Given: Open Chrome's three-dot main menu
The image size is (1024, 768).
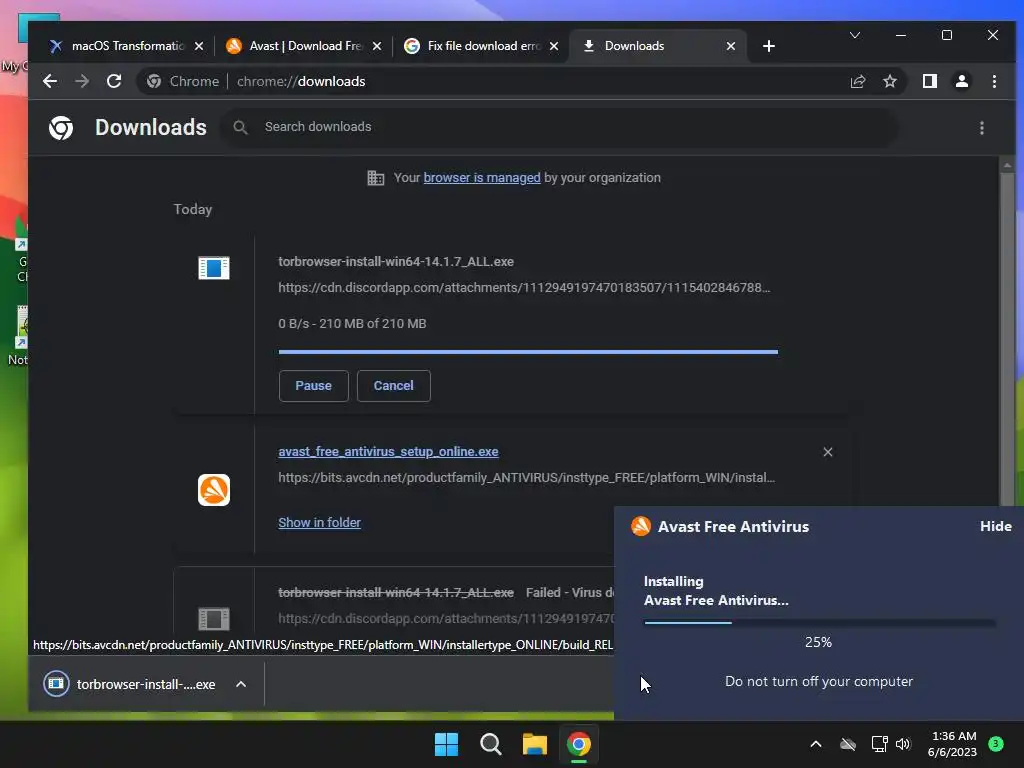Looking at the screenshot, I should coord(994,81).
